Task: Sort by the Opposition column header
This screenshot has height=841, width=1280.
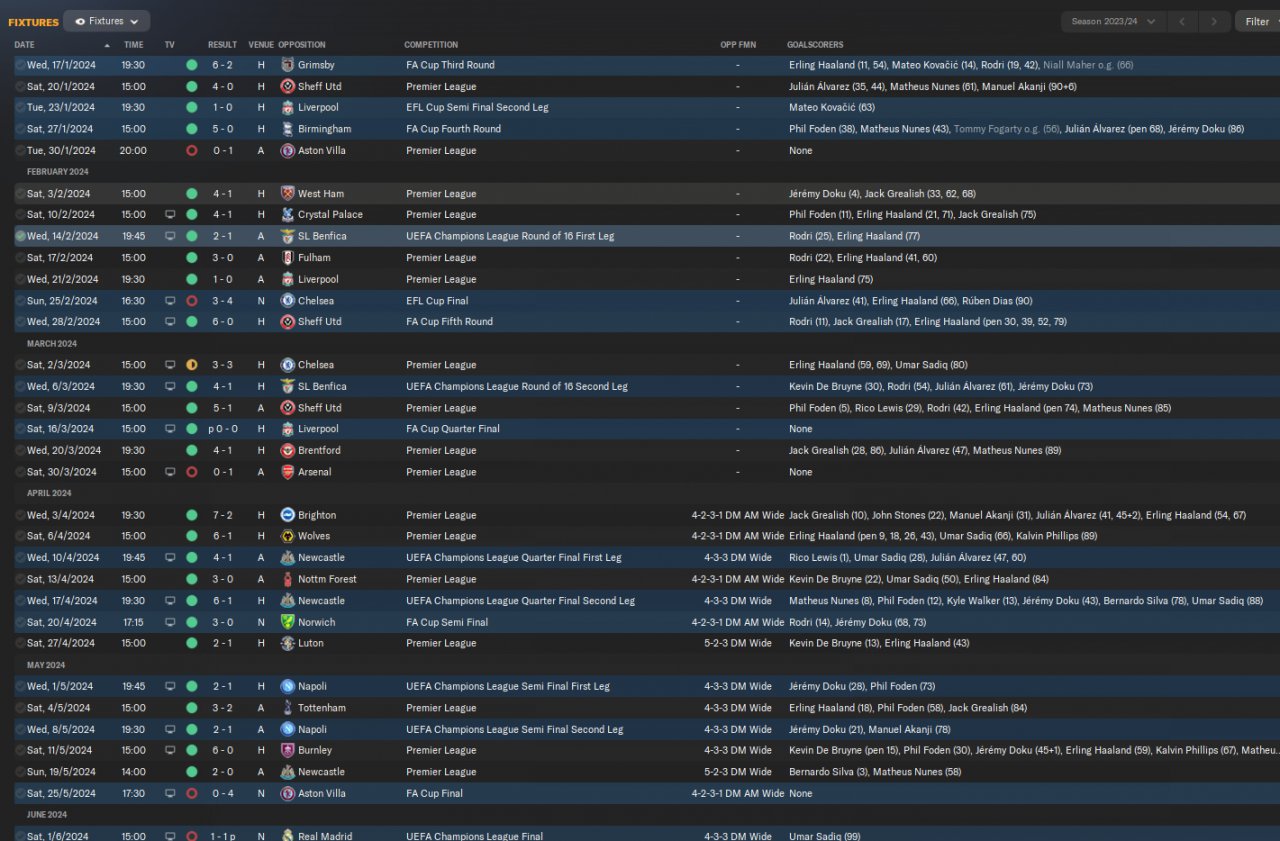Action: pos(302,45)
